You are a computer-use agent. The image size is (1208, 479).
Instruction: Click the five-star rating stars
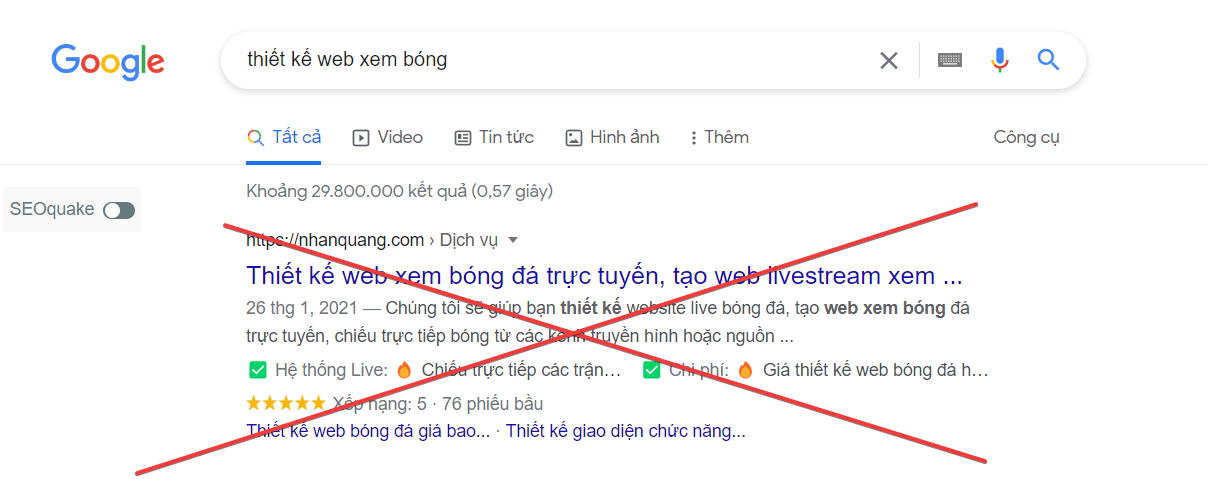coord(286,403)
